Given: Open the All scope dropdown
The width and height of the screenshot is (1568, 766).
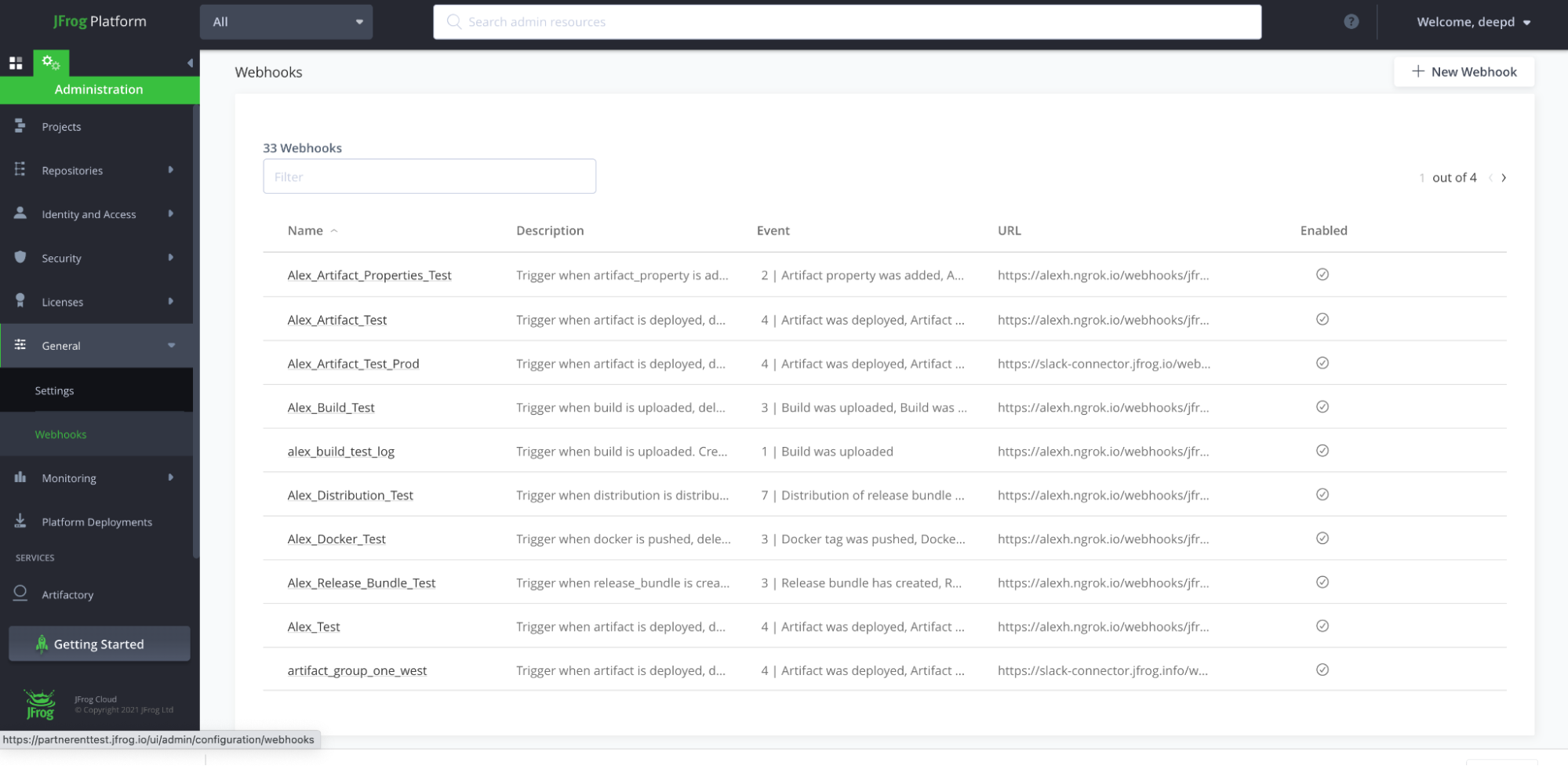Looking at the screenshot, I should [286, 22].
